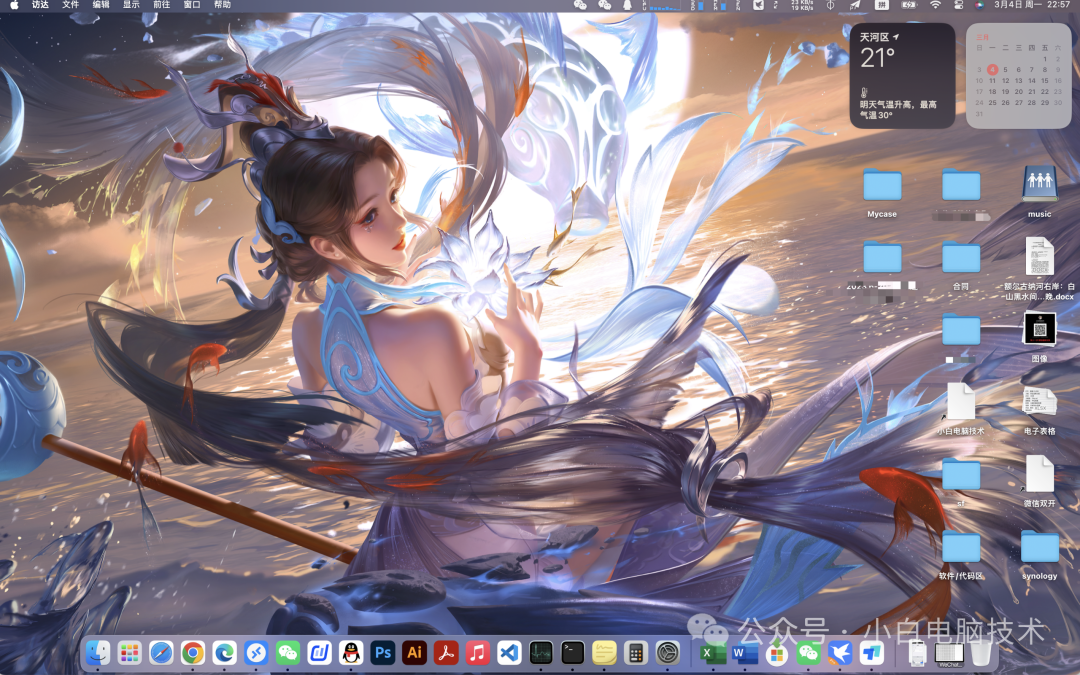This screenshot has height=675, width=1080.
Task: Open the WeChat dock icon beside Edge-adjacent blue app
Action: point(288,652)
